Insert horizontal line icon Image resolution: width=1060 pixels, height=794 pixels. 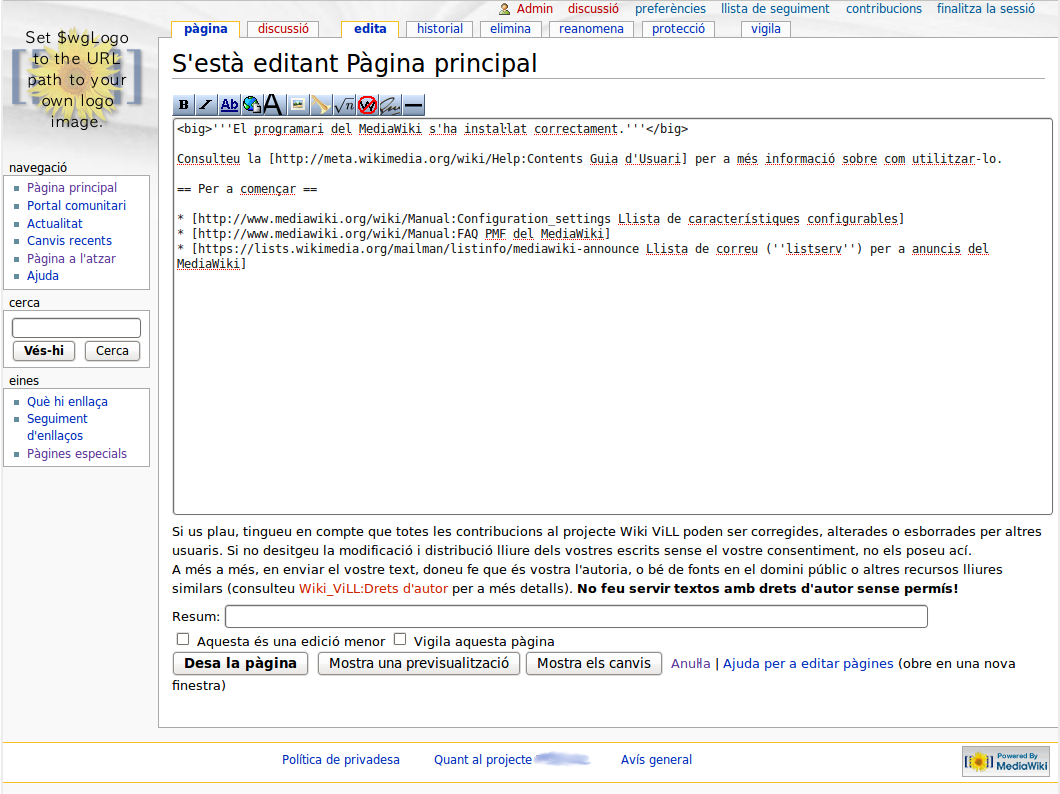(x=414, y=105)
